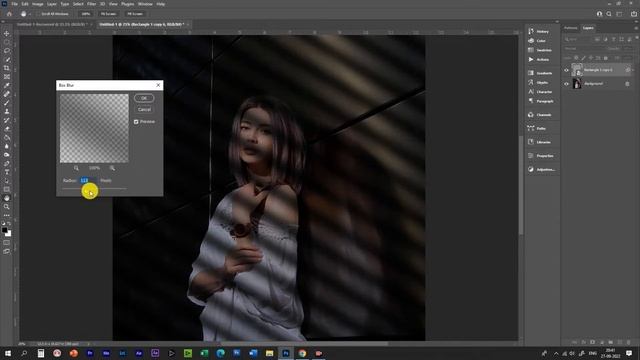Select the Hand tool
Viewport: 640px width, 360px height.
pyautogui.click(x=7, y=198)
